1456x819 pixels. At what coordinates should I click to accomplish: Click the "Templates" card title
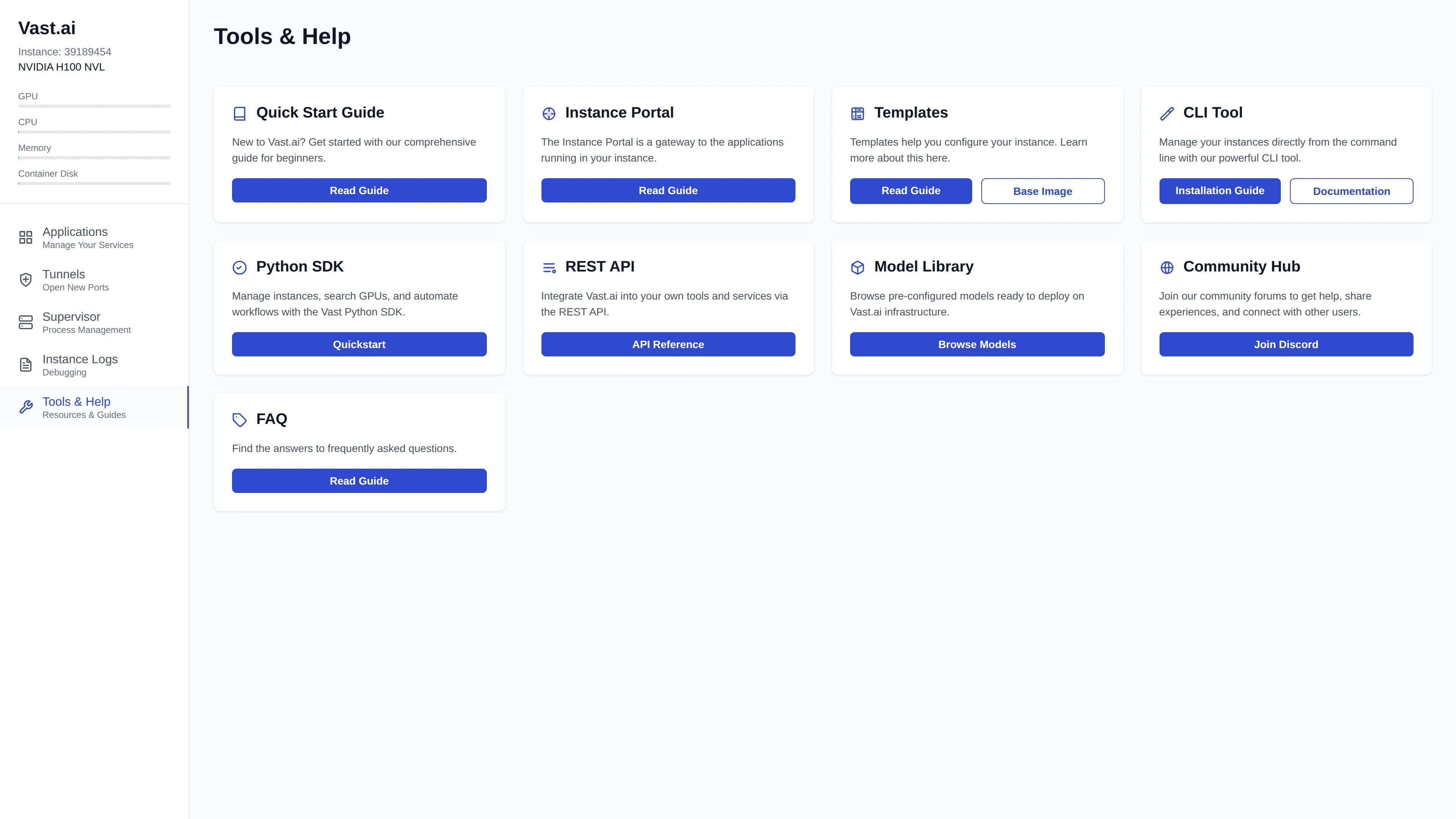tap(910, 113)
